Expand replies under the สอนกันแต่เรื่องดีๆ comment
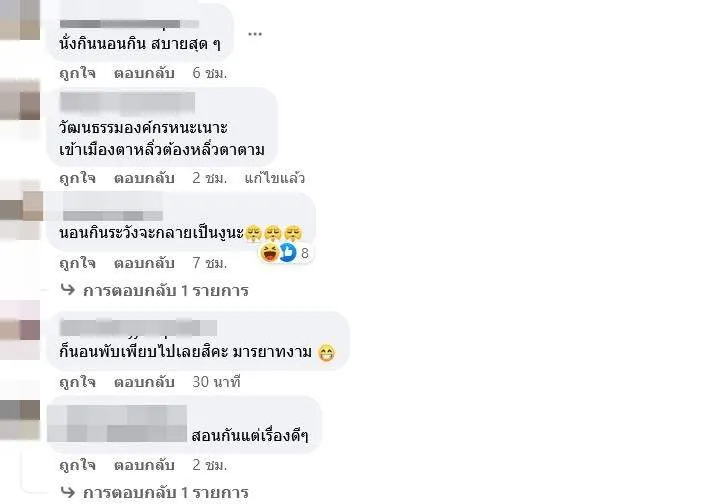The height and width of the screenshot is (504, 716). click(166, 493)
